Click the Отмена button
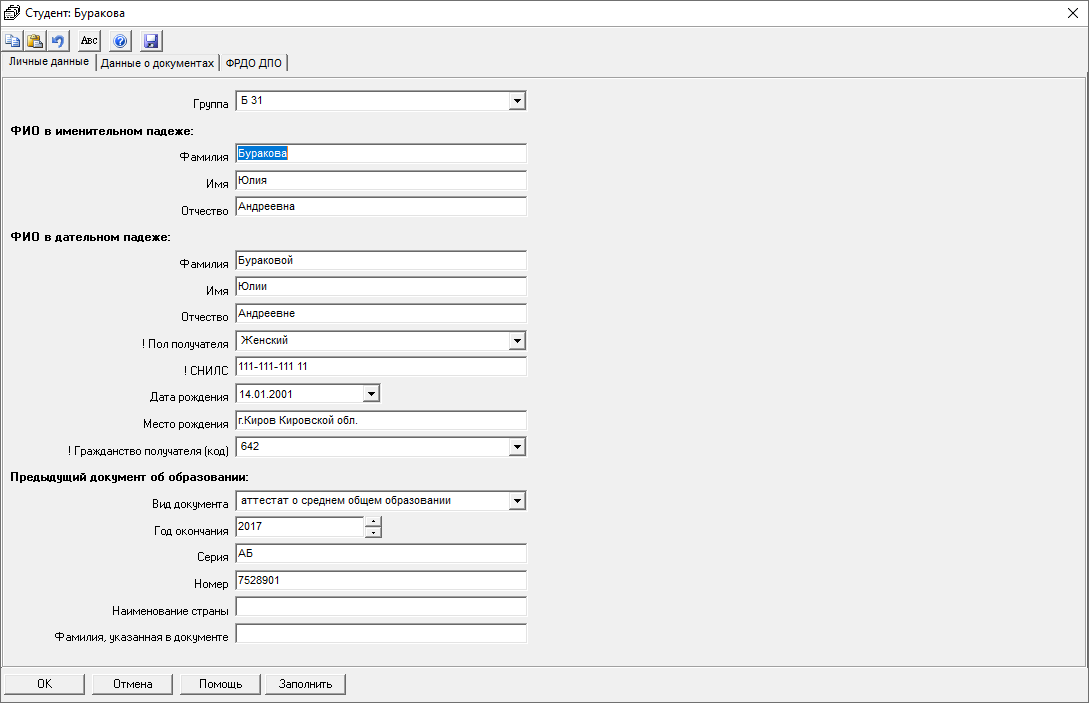The image size is (1089, 703). tap(133, 684)
